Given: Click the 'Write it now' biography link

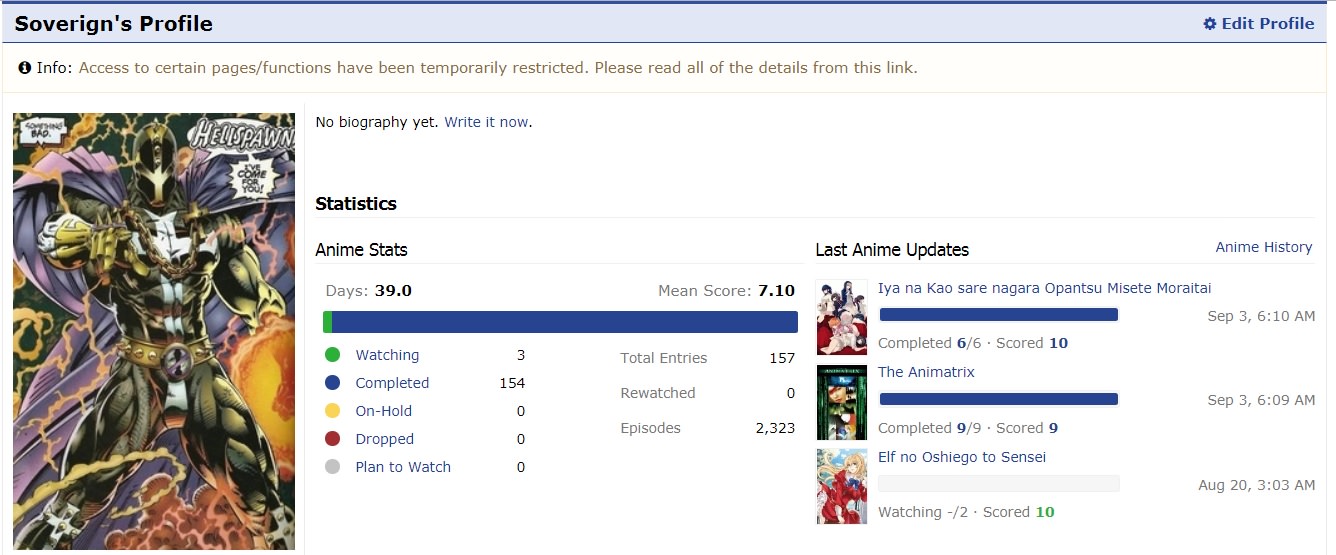Looking at the screenshot, I should coord(486,122).
